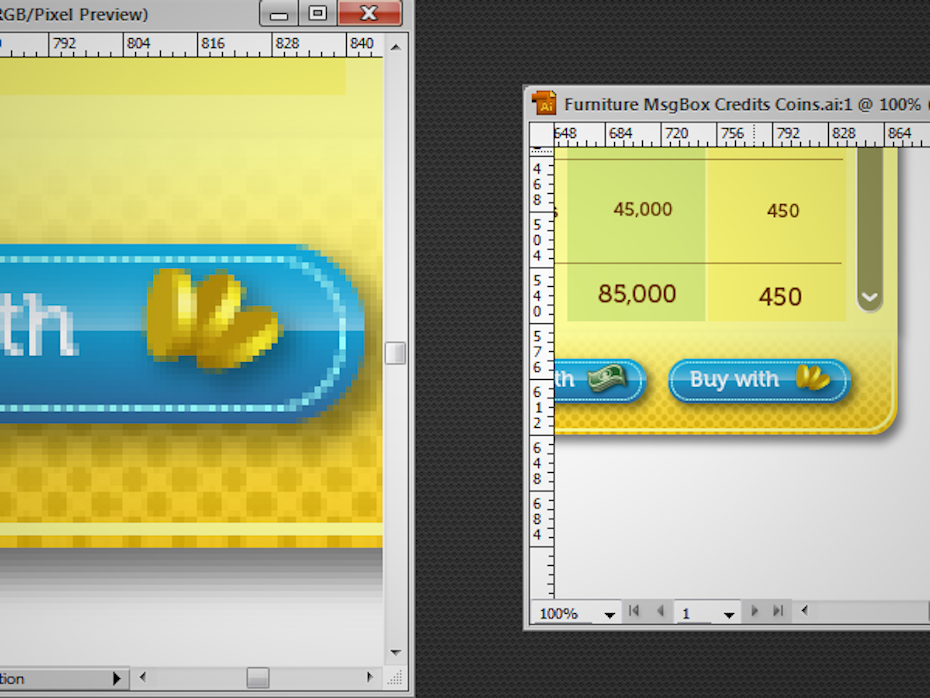930x698 pixels.
Task: Click the "Buy with" coins button at 100%
Action: point(759,380)
